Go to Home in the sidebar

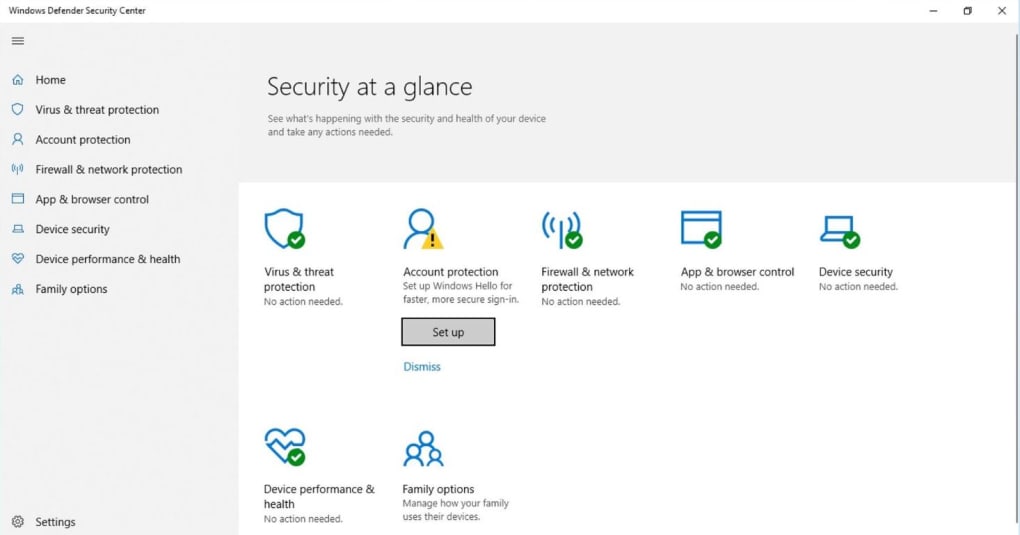[51, 80]
